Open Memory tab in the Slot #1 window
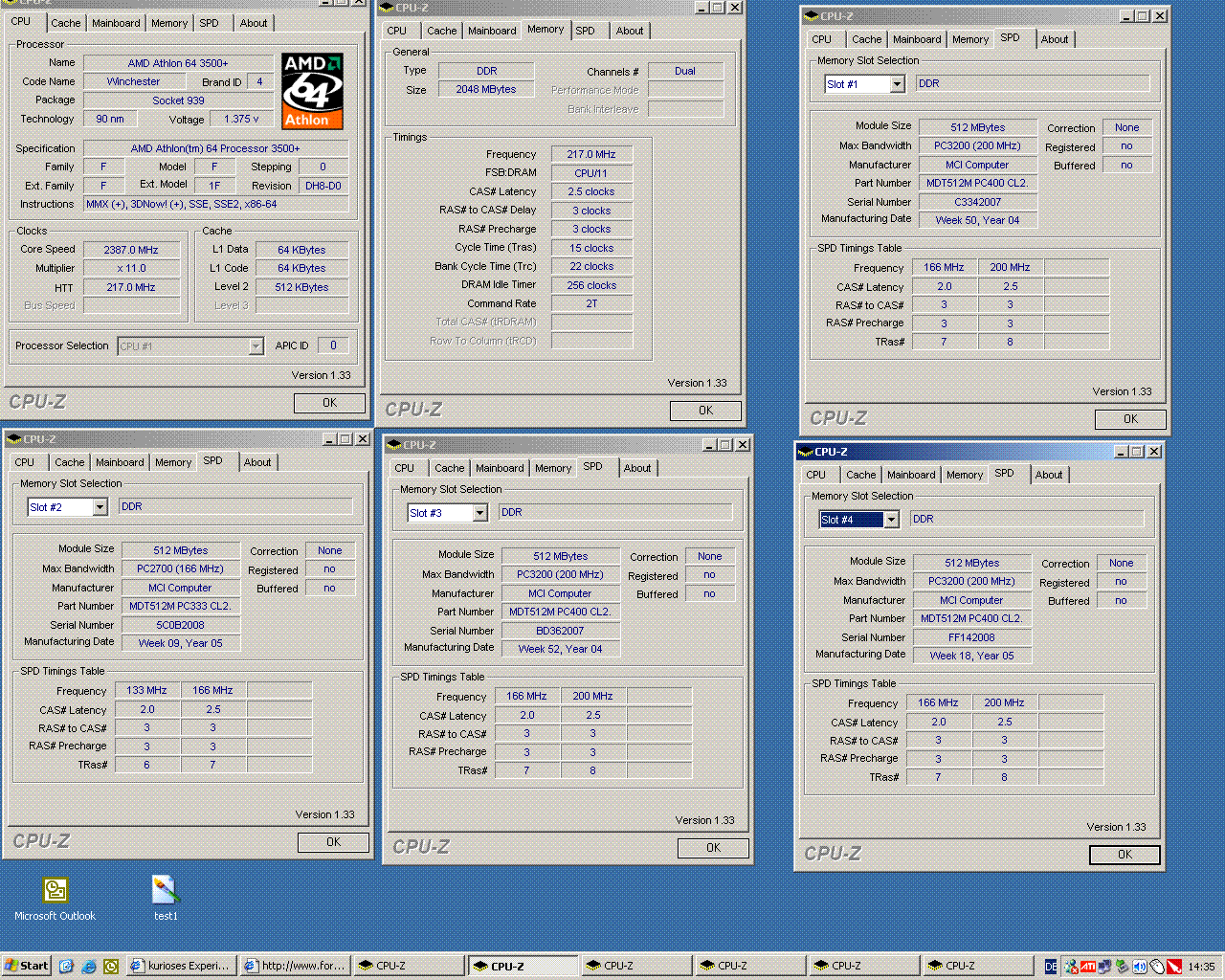1225x980 pixels. tap(970, 39)
